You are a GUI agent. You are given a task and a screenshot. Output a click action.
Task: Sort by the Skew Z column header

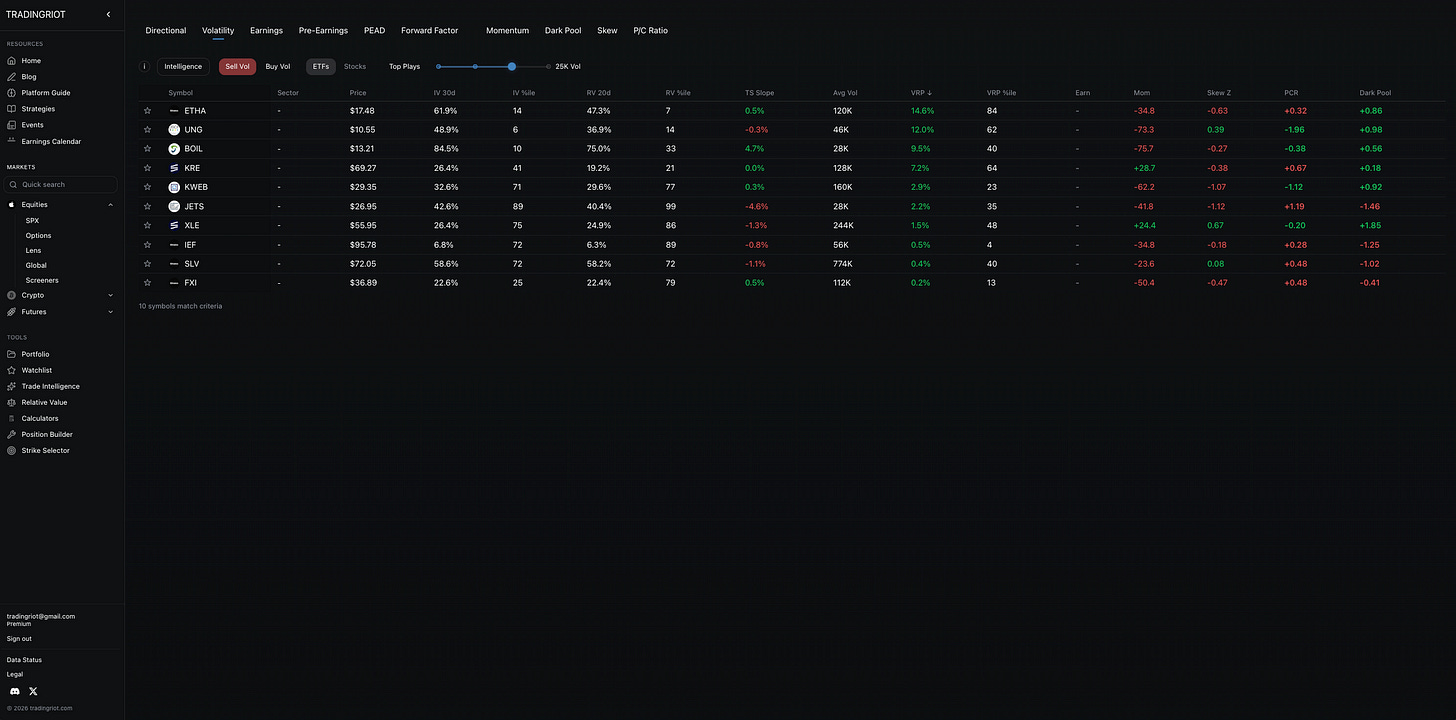click(1219, 93)
